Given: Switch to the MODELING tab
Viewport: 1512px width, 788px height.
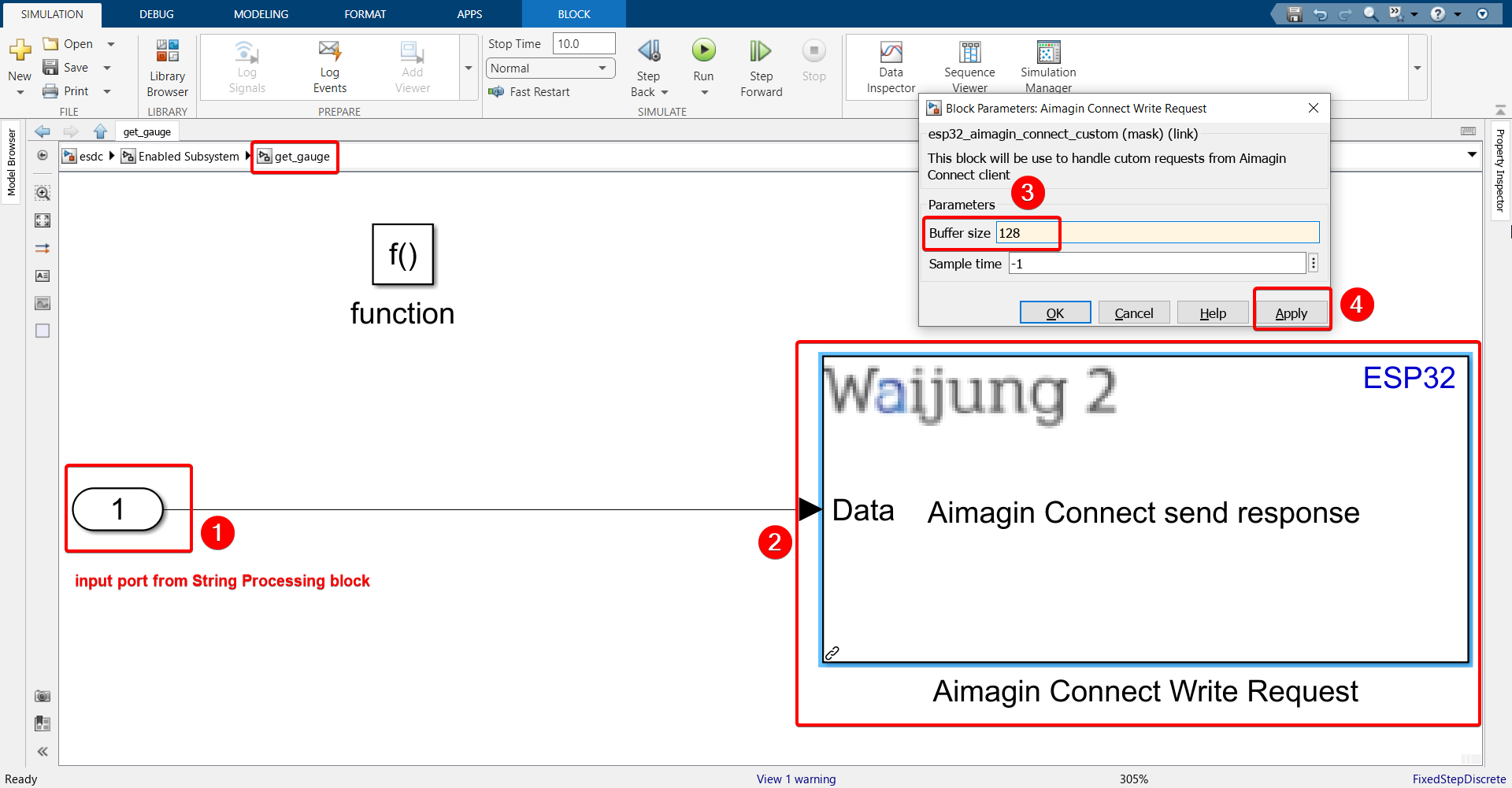Looking at the screenshot, I should tap(261, 14).
